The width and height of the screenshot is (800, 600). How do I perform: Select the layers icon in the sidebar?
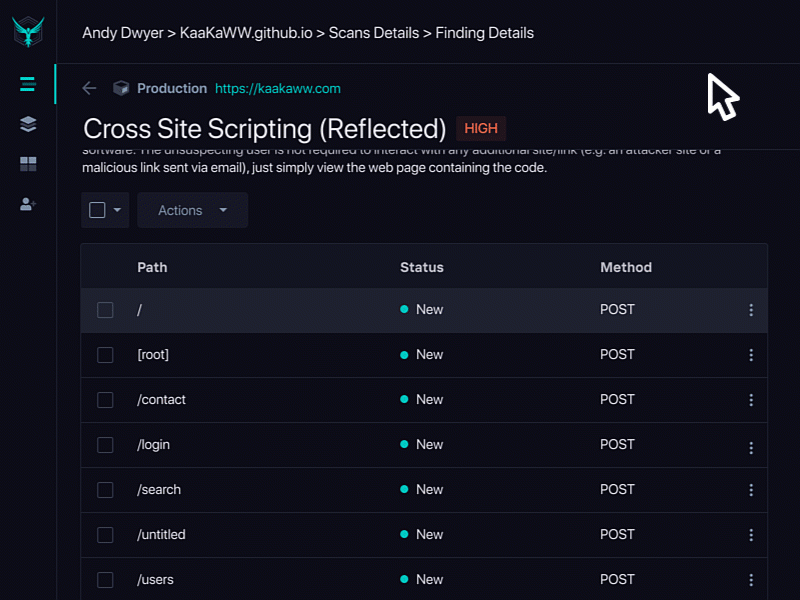(x=27, y=124)
